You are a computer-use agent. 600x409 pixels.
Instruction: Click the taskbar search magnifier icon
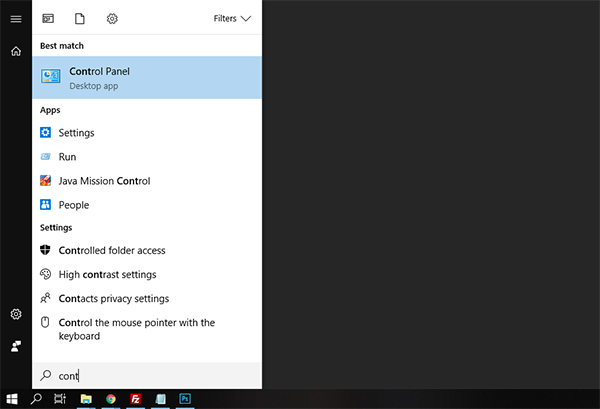pos(36,399)
